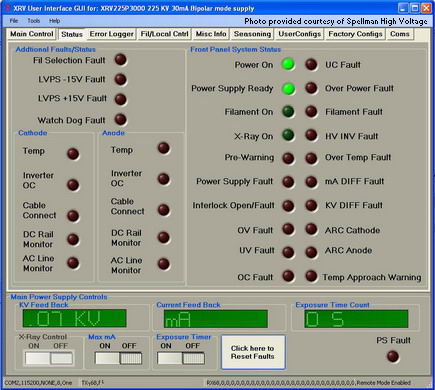Click the Cathode Temp indicator LED

(73, 154)
